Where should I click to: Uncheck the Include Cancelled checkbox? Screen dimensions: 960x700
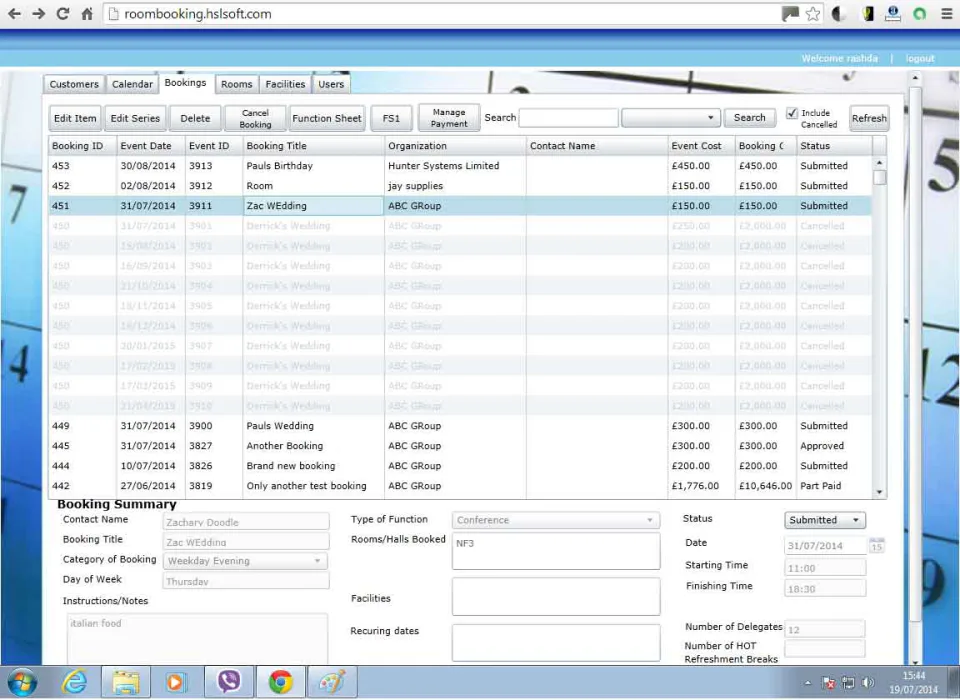point(792,113)
